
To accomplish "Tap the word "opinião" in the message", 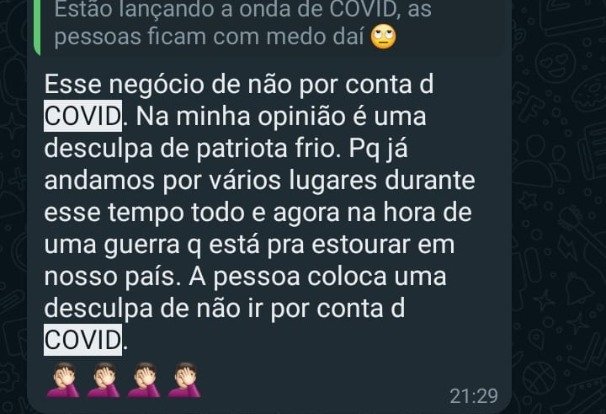I will pos(301,116).
